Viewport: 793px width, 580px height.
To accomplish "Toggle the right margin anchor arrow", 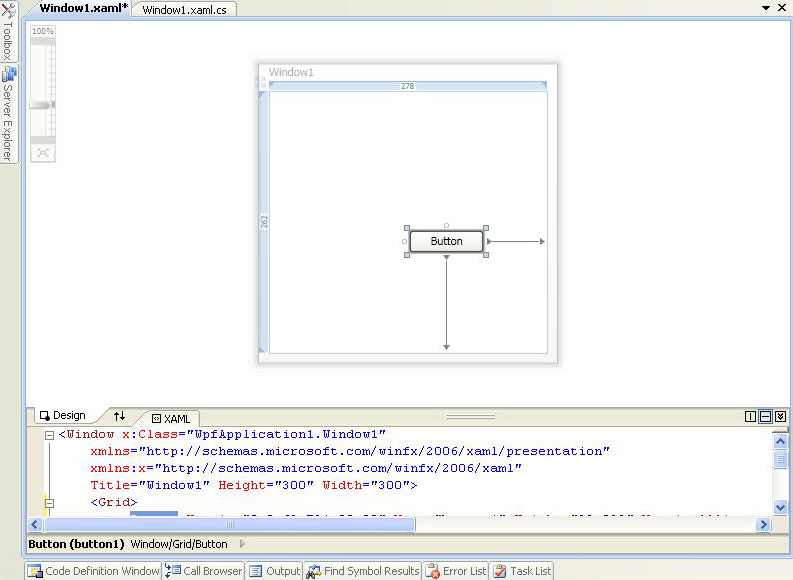I will pyautogui.click(x=516, y=242).
